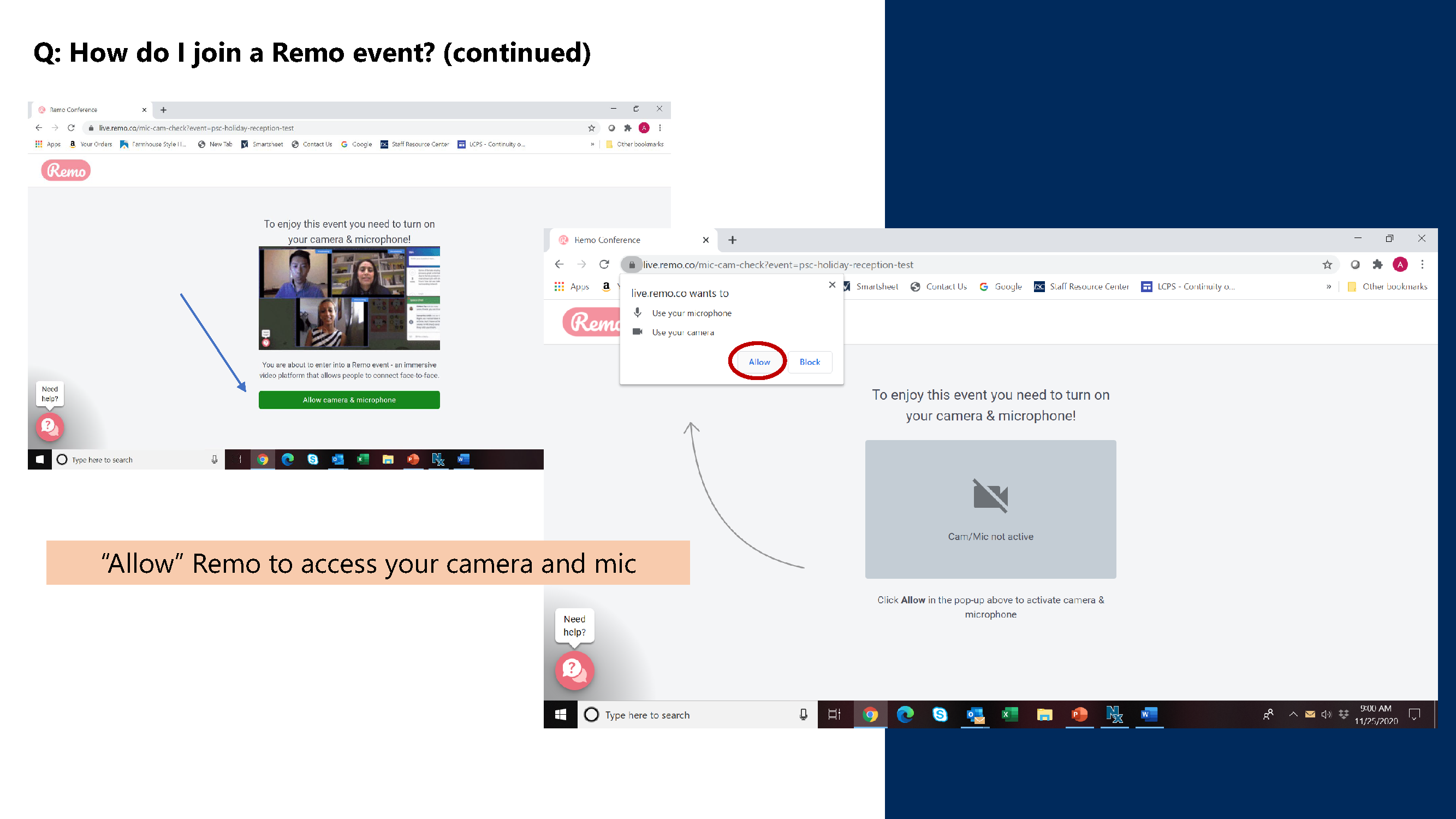The width and height of the screenshot is (1456, 819).
Task: Open New Tab bookmark in small browser
Action: pos(215,144)
